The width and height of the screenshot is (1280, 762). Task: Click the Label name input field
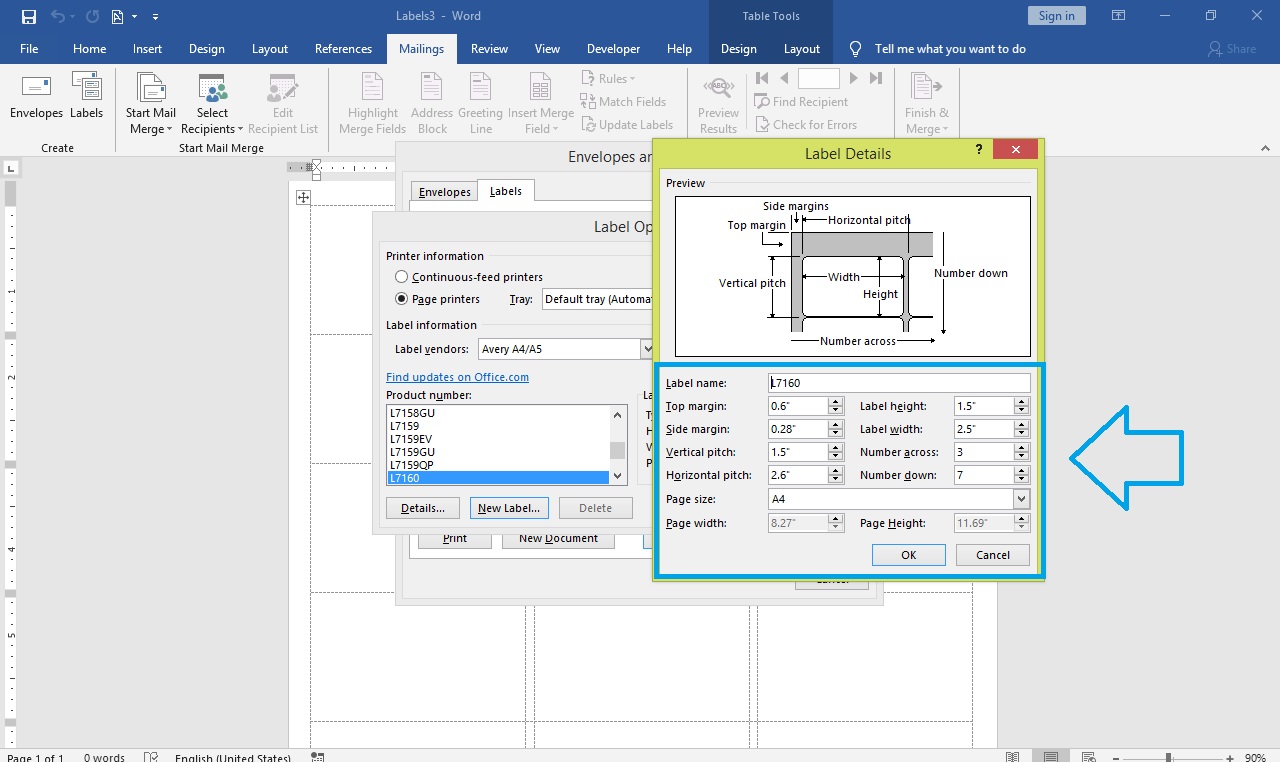pos(898,383)
